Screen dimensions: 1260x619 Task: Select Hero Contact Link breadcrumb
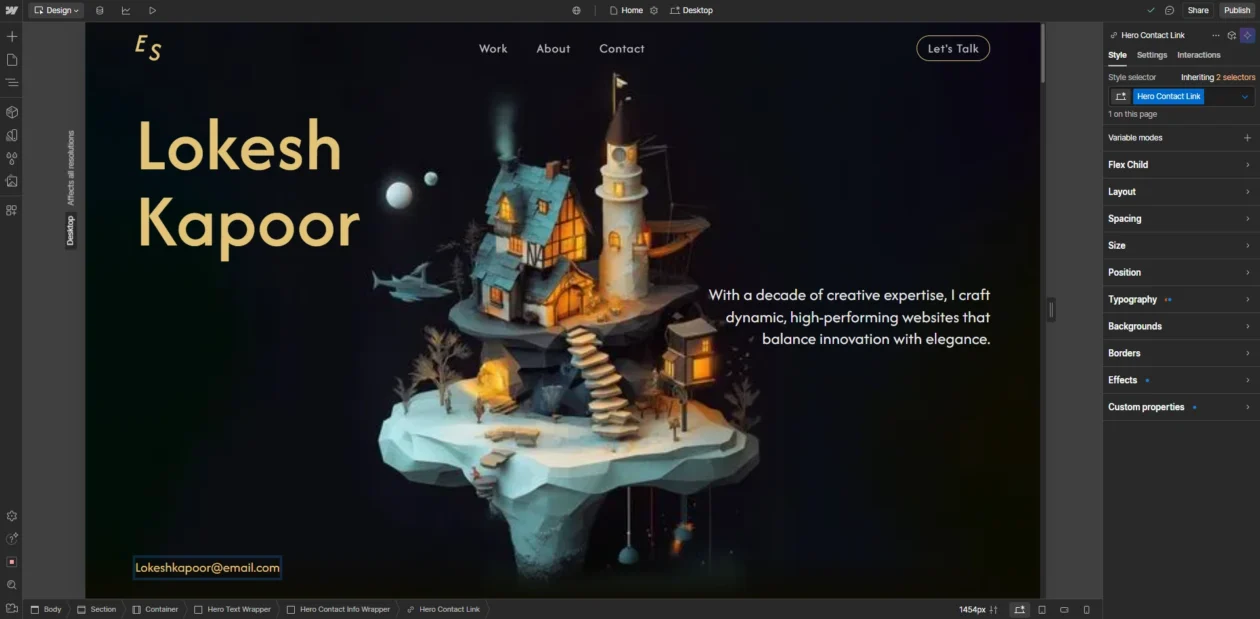point(443,609)
